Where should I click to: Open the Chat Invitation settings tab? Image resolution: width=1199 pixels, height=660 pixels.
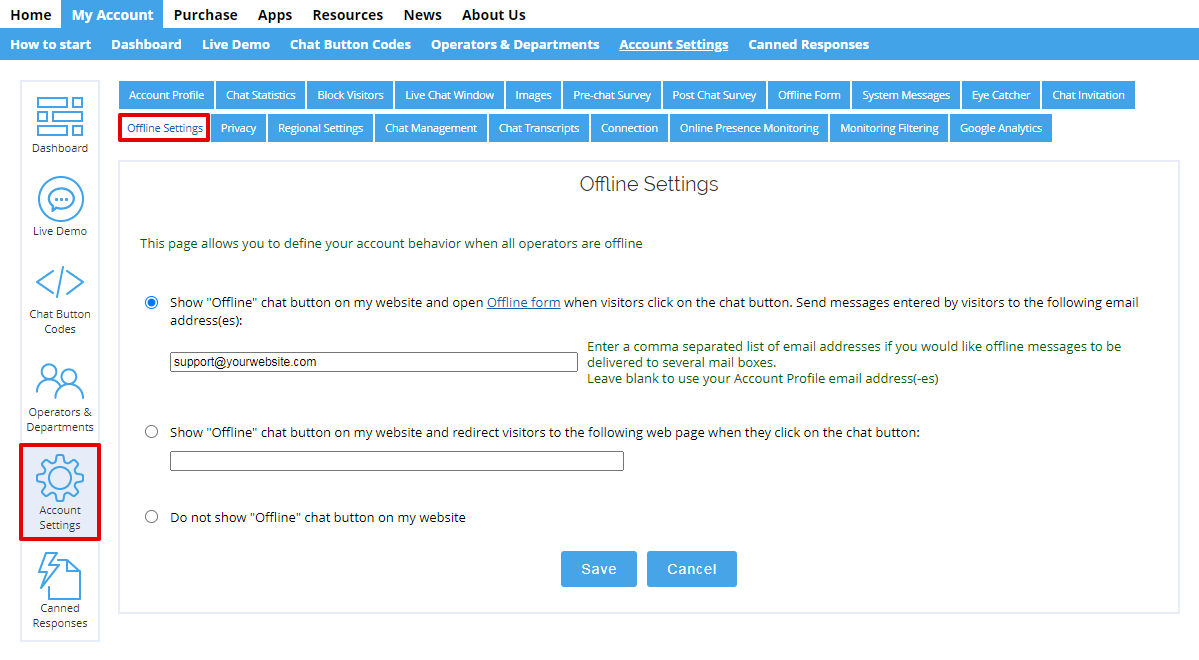pyautogui.click(x=1088, y=94)
